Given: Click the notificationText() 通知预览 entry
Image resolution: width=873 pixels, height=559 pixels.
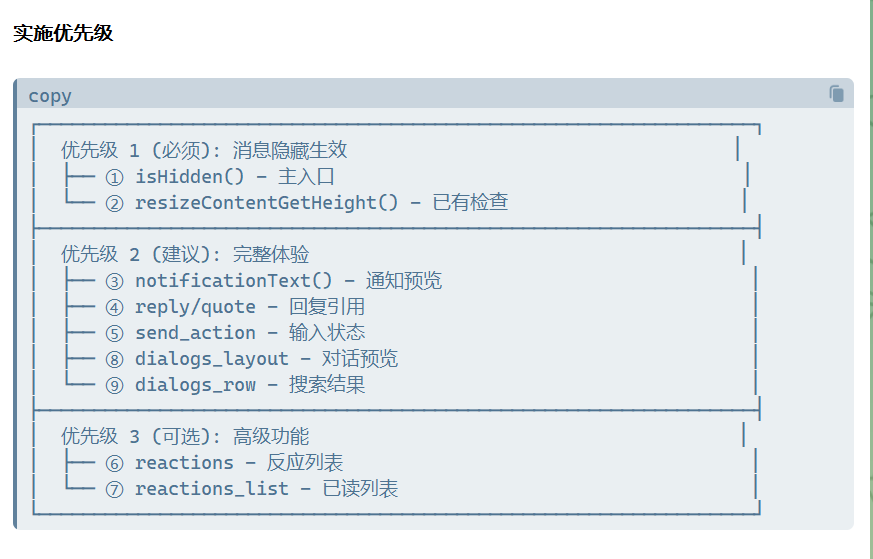Looking at the screenshot, I should (273, 281).
